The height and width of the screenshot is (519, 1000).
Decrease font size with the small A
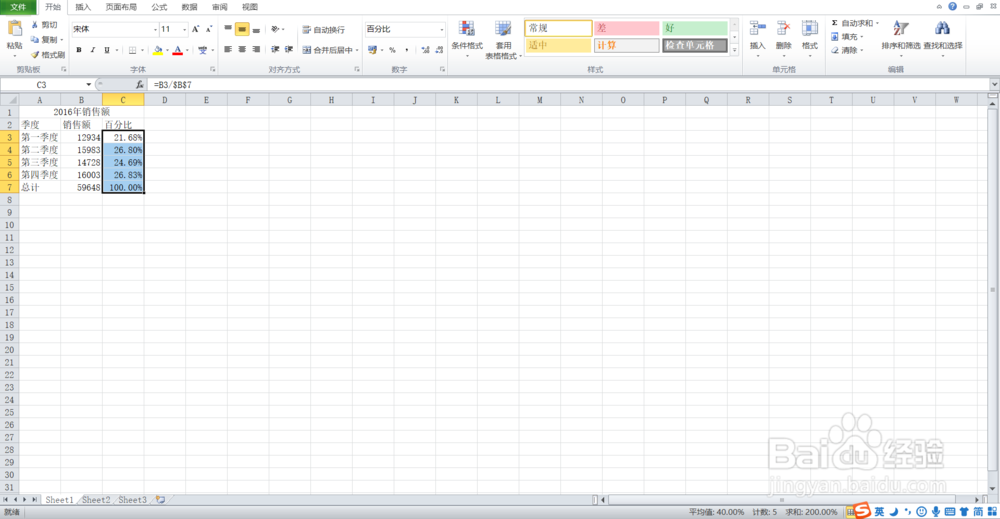(x=209, y=29)
